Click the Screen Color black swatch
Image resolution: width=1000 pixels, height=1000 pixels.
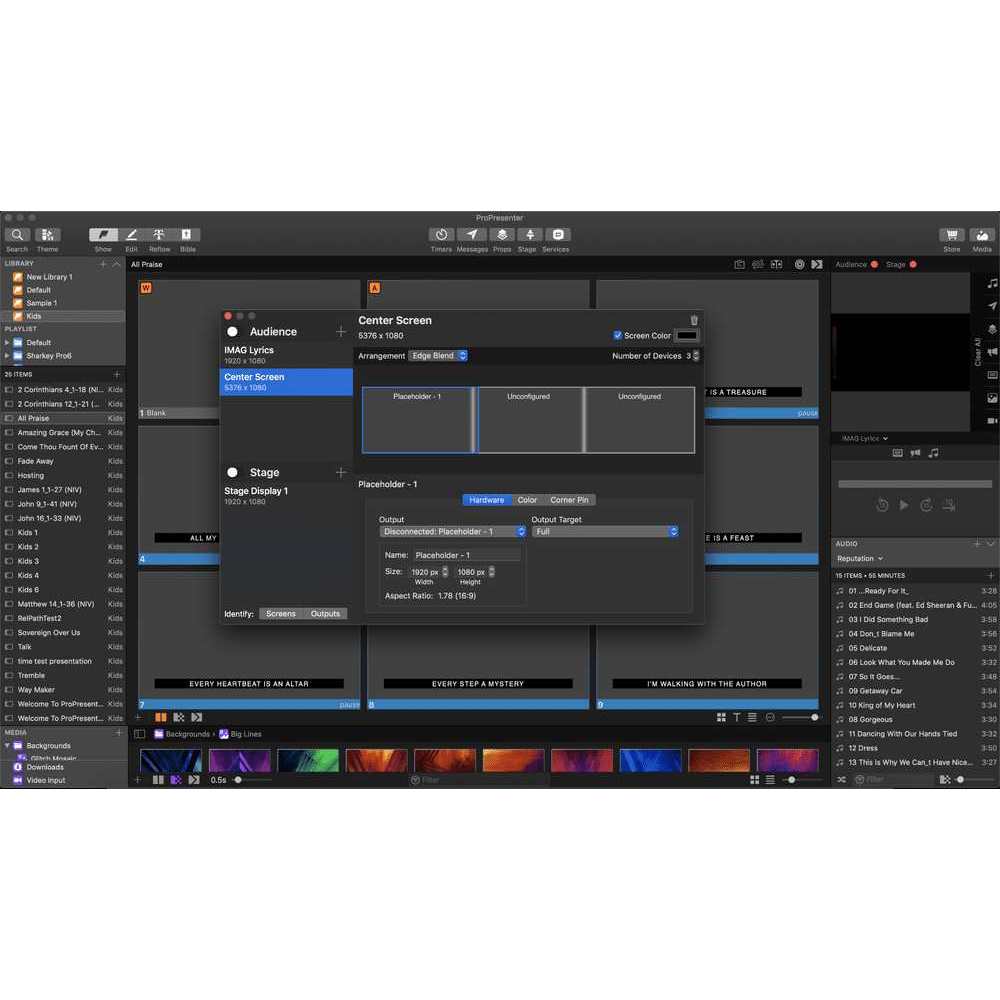click(686, 335)
